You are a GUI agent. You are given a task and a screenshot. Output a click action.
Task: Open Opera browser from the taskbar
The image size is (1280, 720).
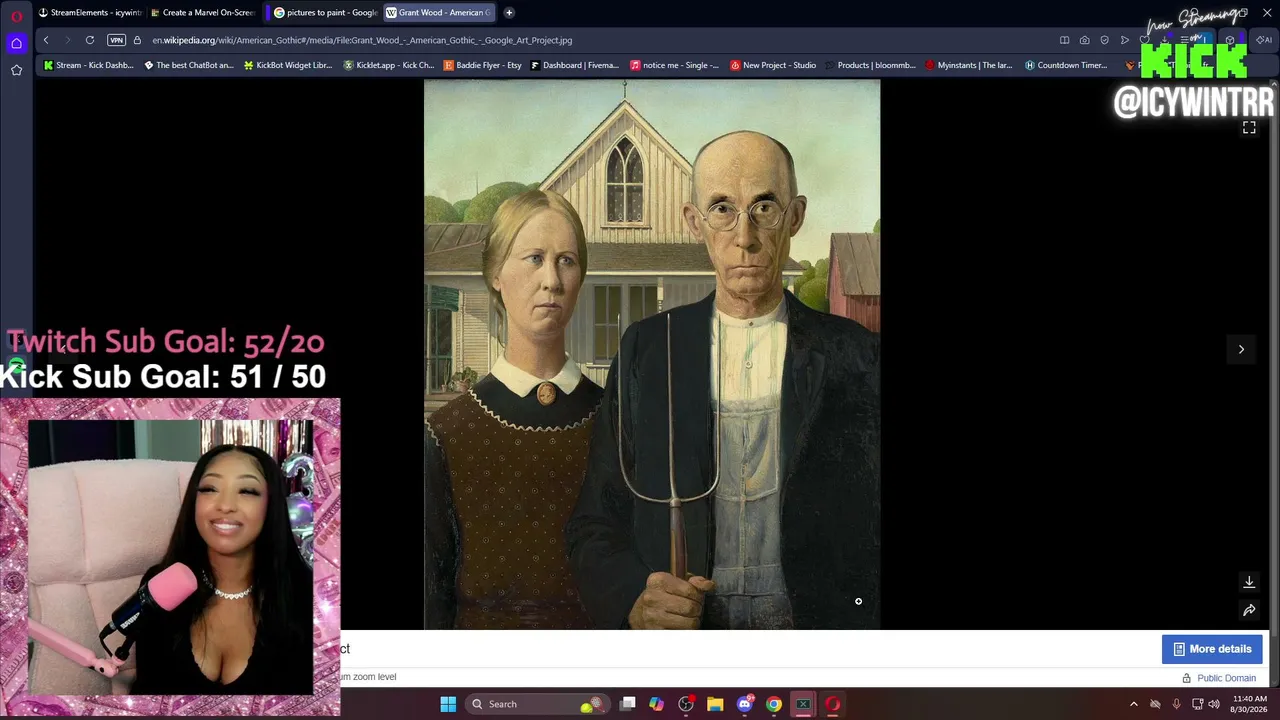pyautogui.click(x=832, y=704)
